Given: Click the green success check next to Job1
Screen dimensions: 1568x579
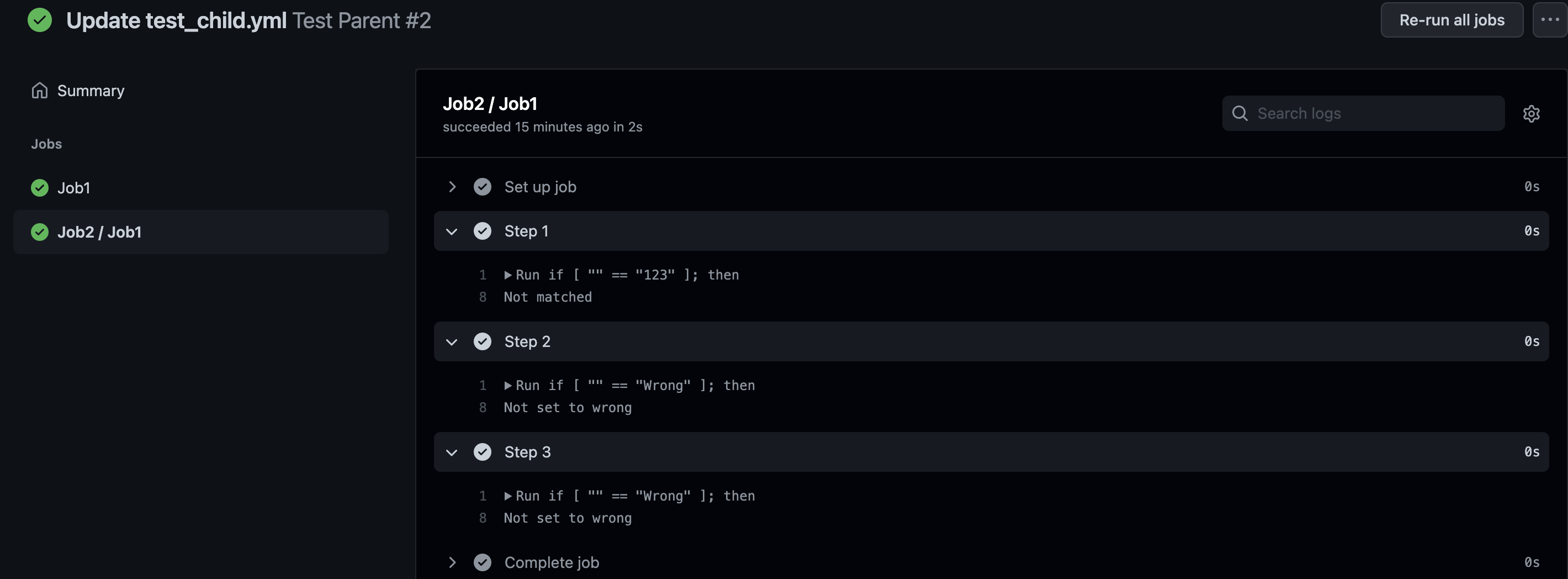Looking at the screenshot, I should pyautogui.click(x=40, y=188).
